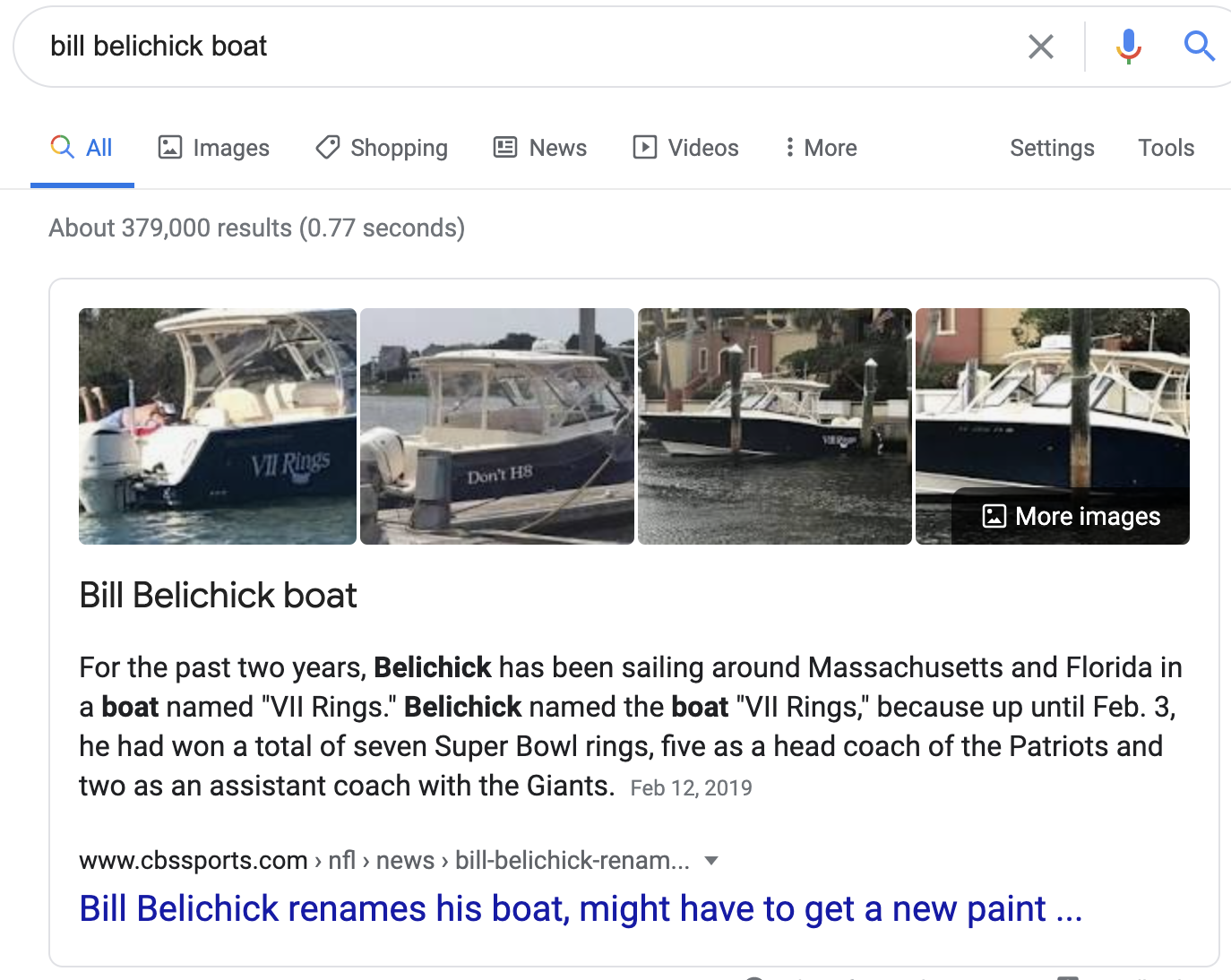Open the Tools menu
1231x980 pixels.
pos(1166,148)
